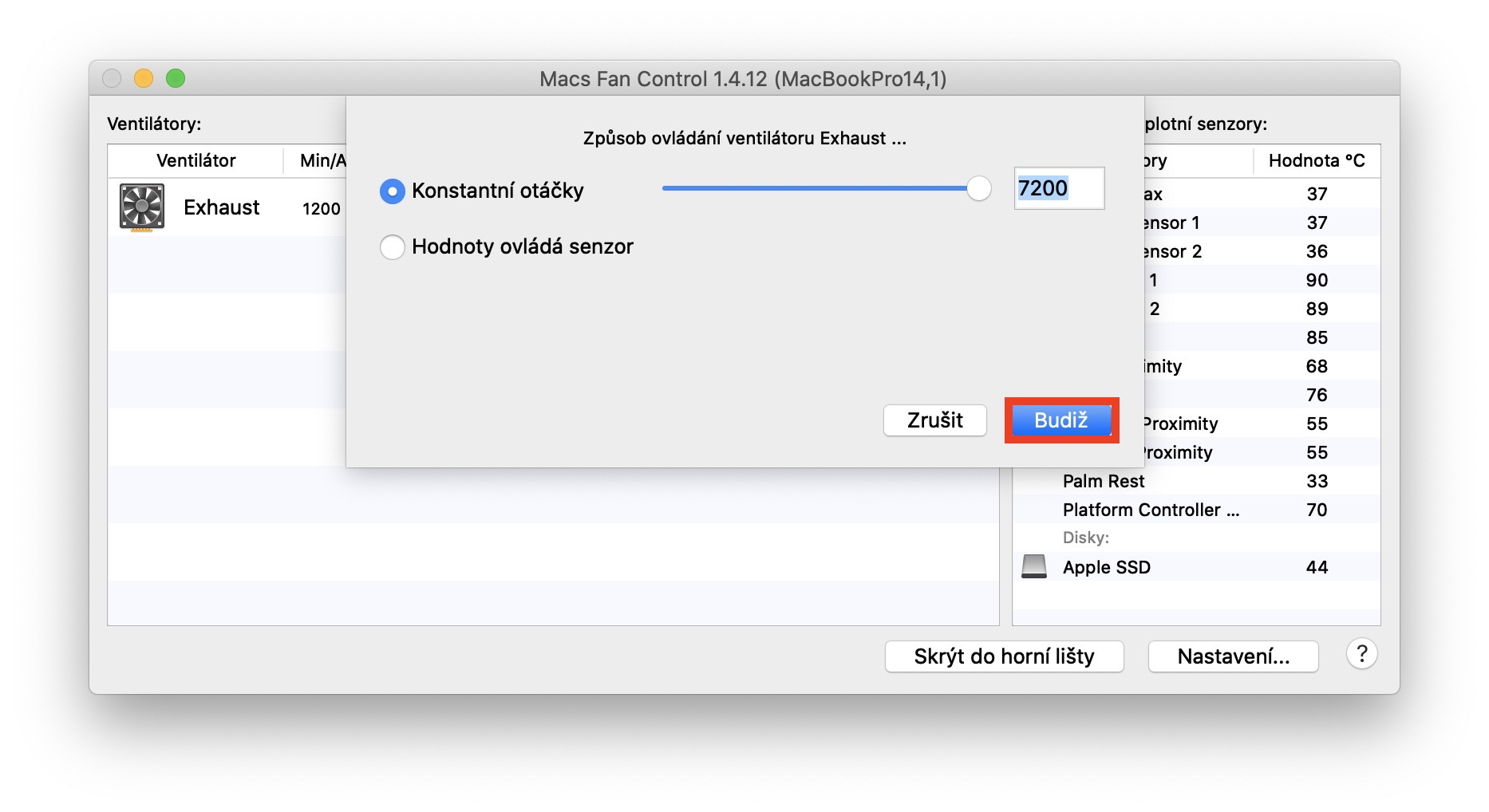Select the Platform Controller sensor row
The image size is (1489, 812).
[1151, 510]
